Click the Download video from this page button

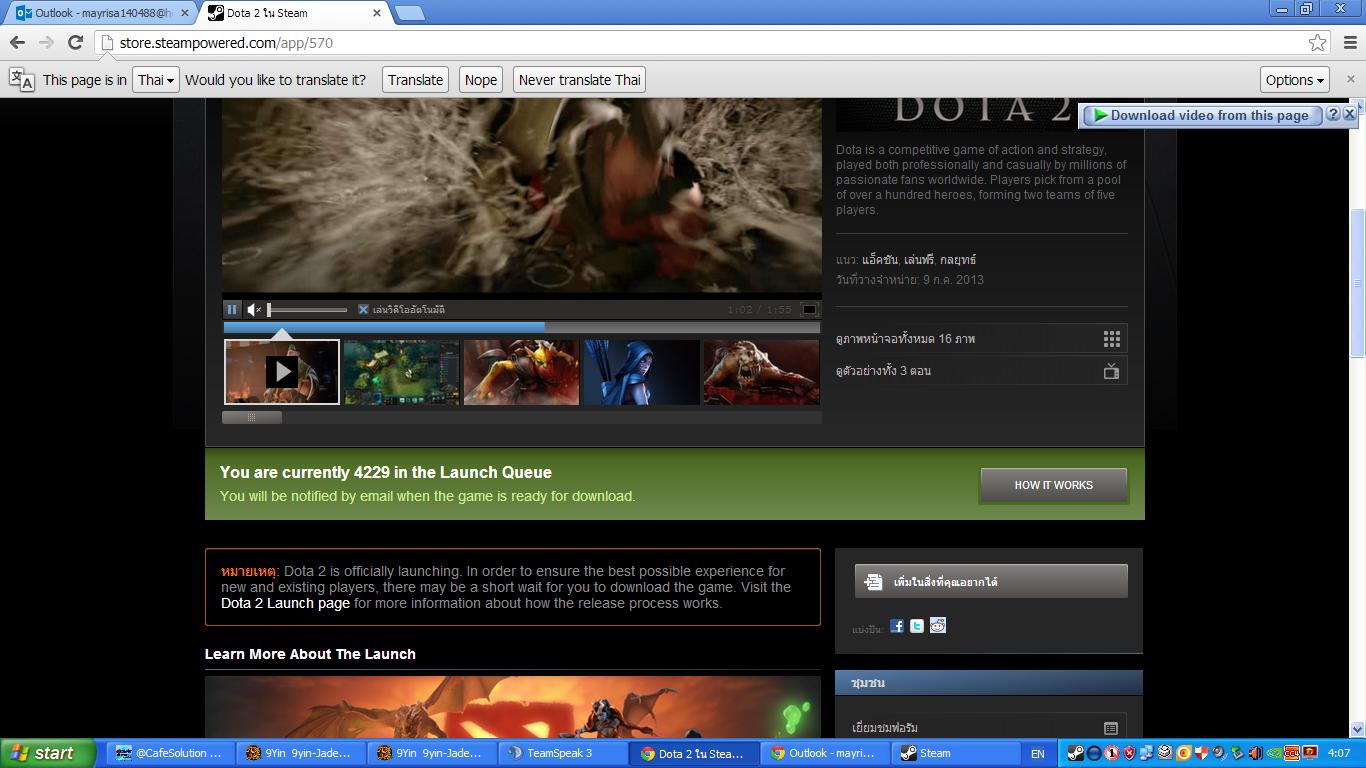[1202, 115]
